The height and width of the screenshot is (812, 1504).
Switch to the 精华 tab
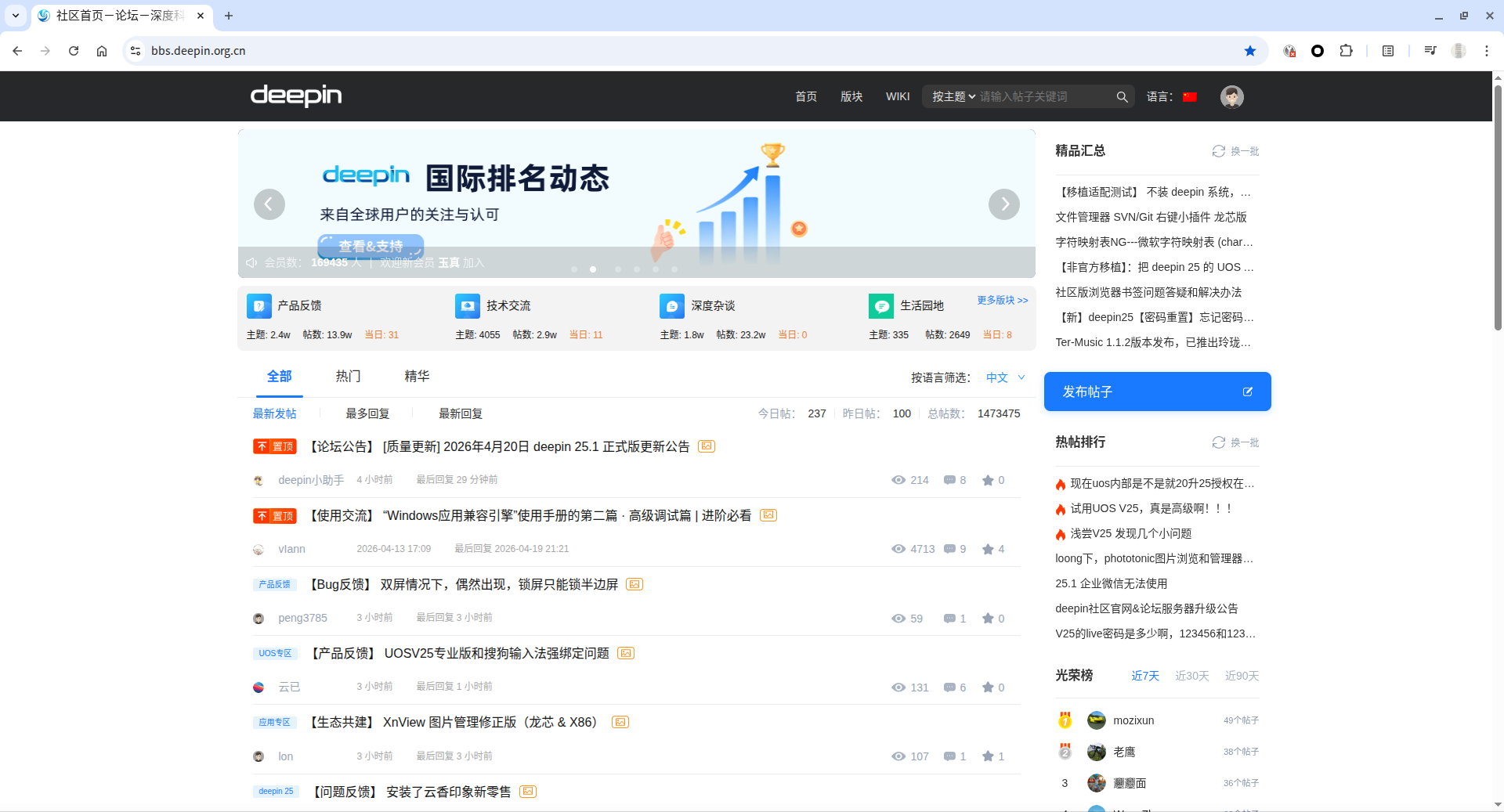point(417,376)
